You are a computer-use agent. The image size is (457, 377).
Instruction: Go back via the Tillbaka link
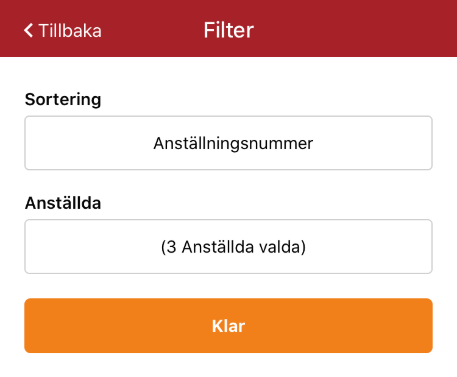[x=63, y=30]
